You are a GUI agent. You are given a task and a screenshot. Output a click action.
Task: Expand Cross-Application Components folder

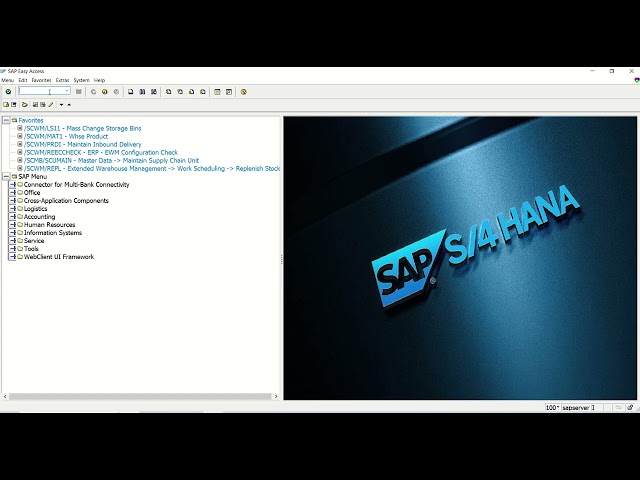click(13, 200)
